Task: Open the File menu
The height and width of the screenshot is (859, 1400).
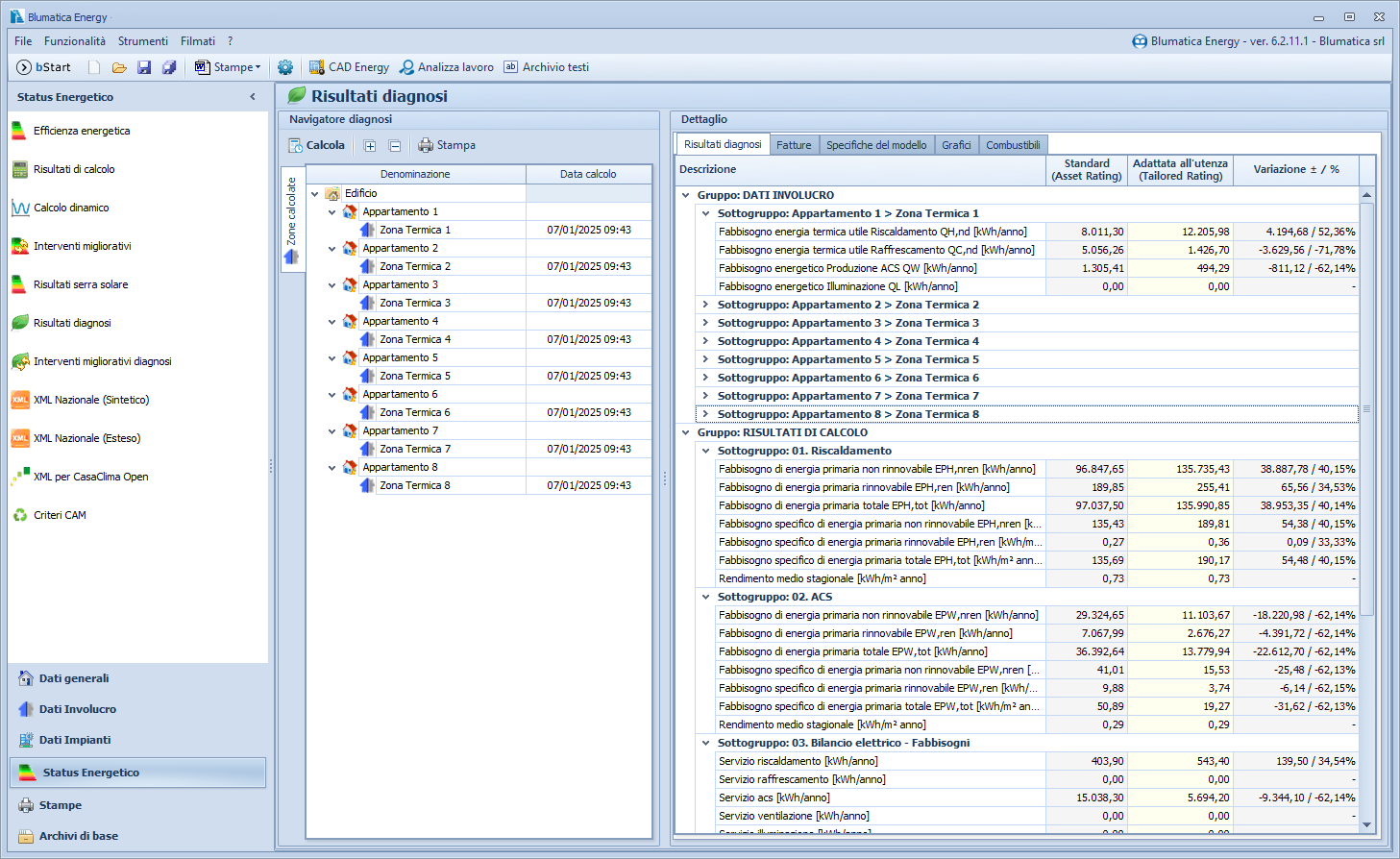Action: 23,41
